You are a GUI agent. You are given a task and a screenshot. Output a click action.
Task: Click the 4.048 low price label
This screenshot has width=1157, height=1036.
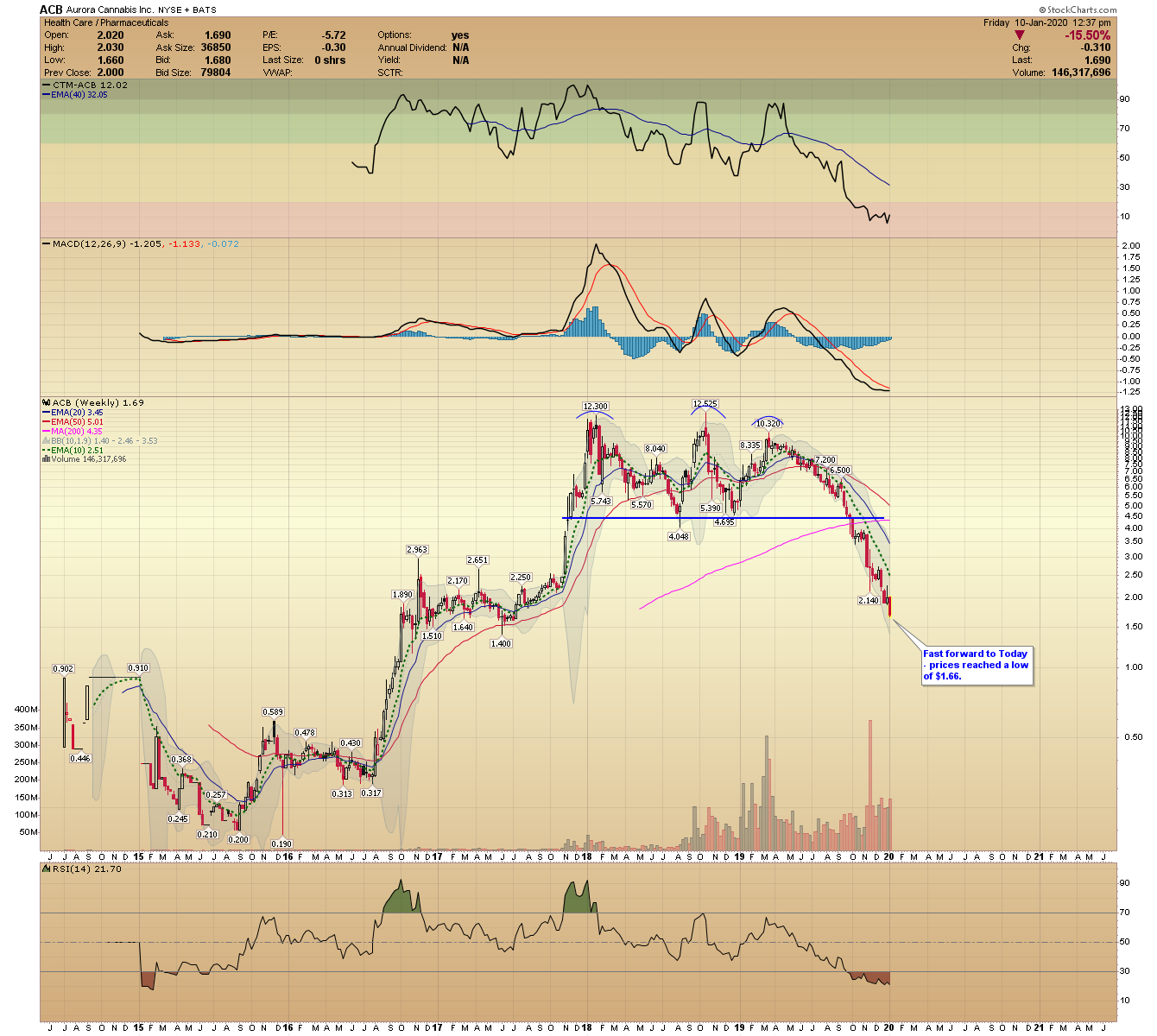click(679, 536)
